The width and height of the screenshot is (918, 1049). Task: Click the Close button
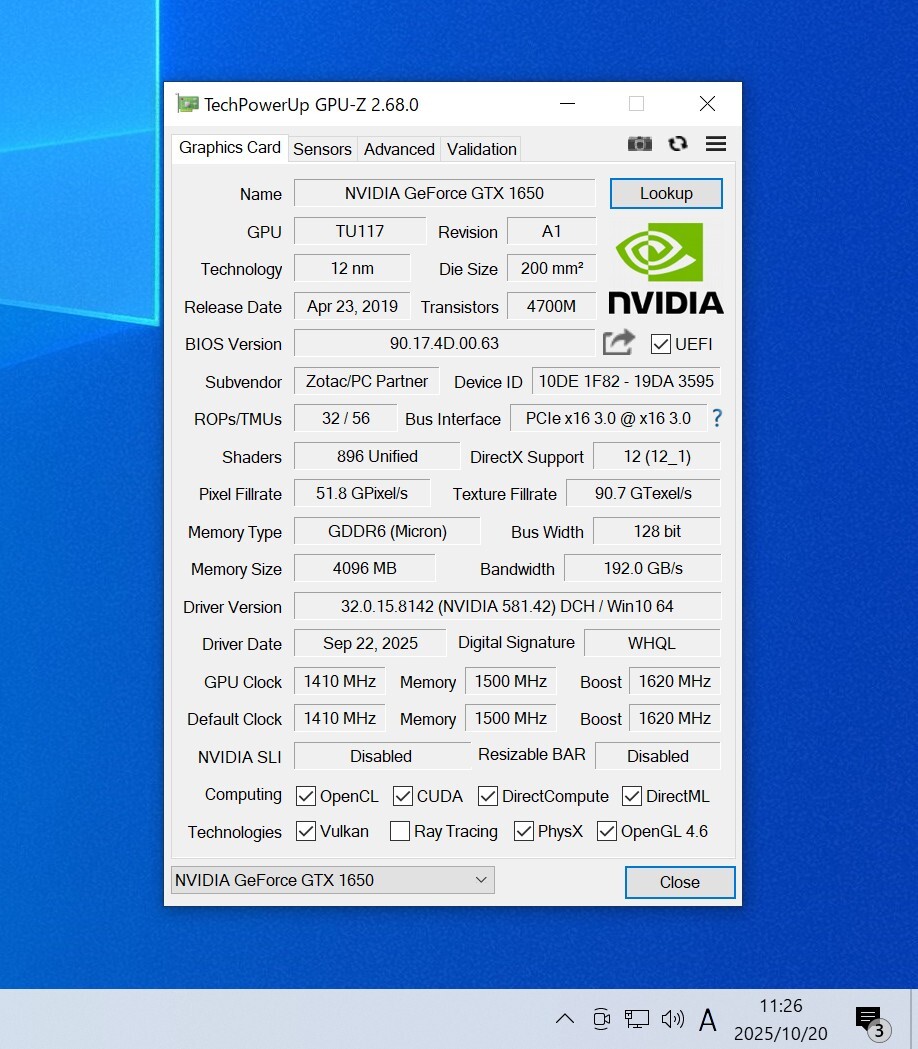click(679, 882)
